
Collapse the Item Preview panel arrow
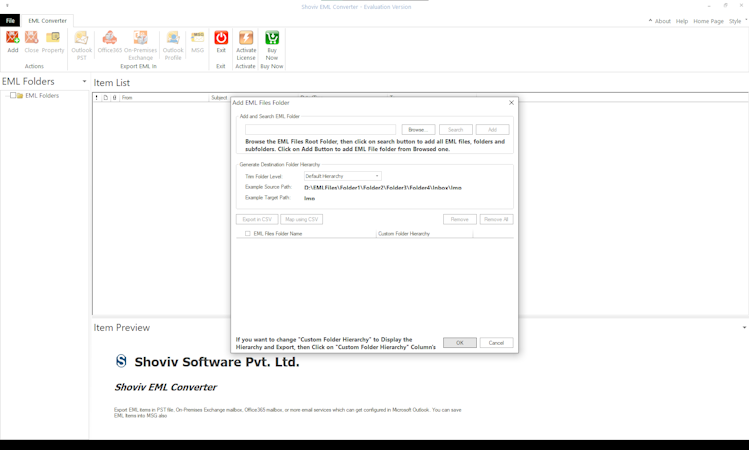point(744,327)
